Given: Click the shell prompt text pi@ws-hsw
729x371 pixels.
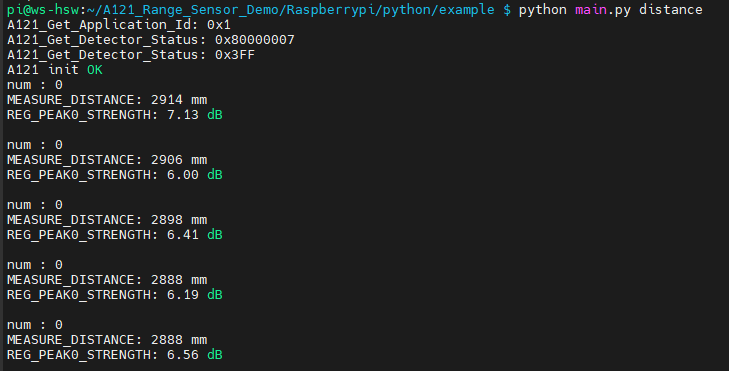Looking at the screenshot, I should pyautogui.click(x=43, y=9).
